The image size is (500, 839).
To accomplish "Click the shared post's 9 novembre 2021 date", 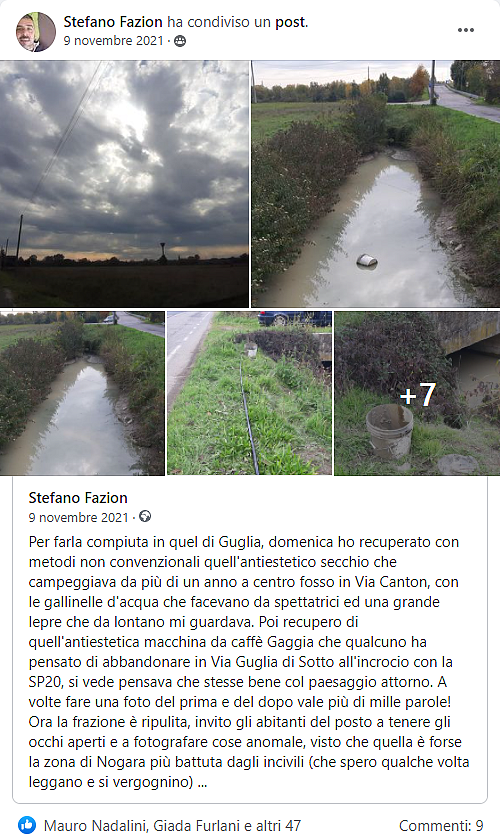I will click(79, 517).
